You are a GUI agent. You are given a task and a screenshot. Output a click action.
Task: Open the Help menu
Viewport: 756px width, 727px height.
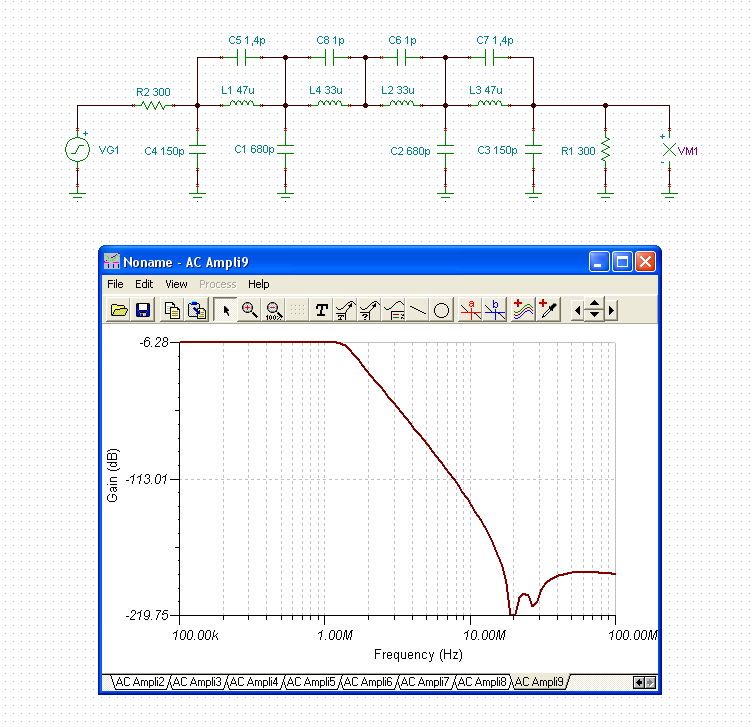(x=258, y=284)
